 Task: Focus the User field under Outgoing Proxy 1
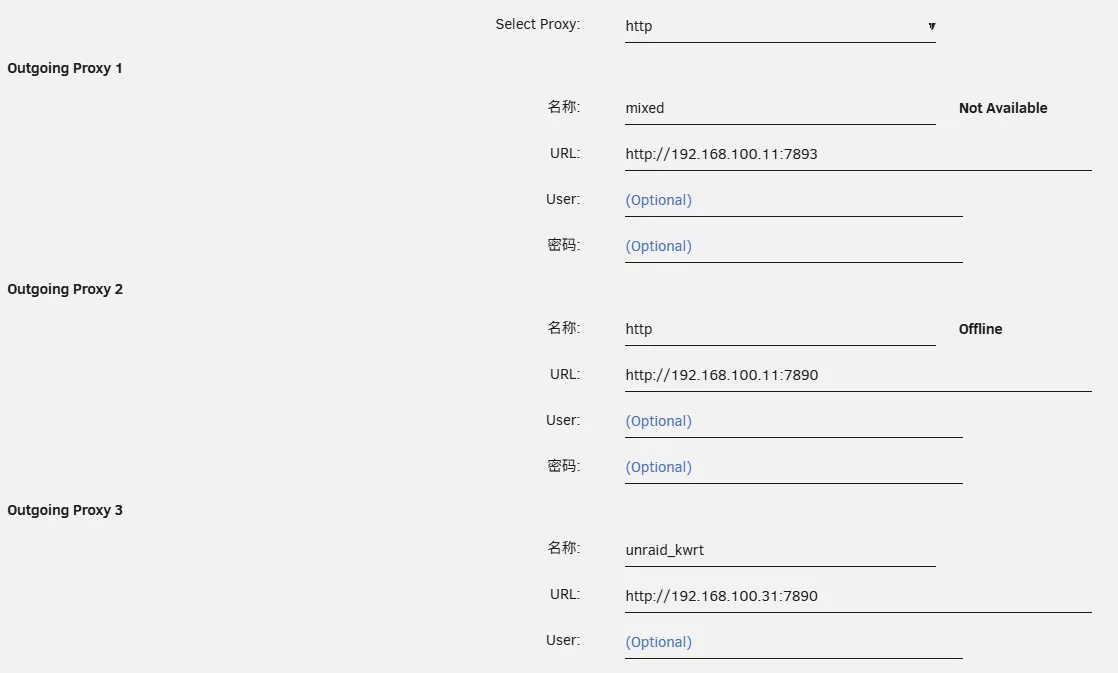[x=793, y=200]
